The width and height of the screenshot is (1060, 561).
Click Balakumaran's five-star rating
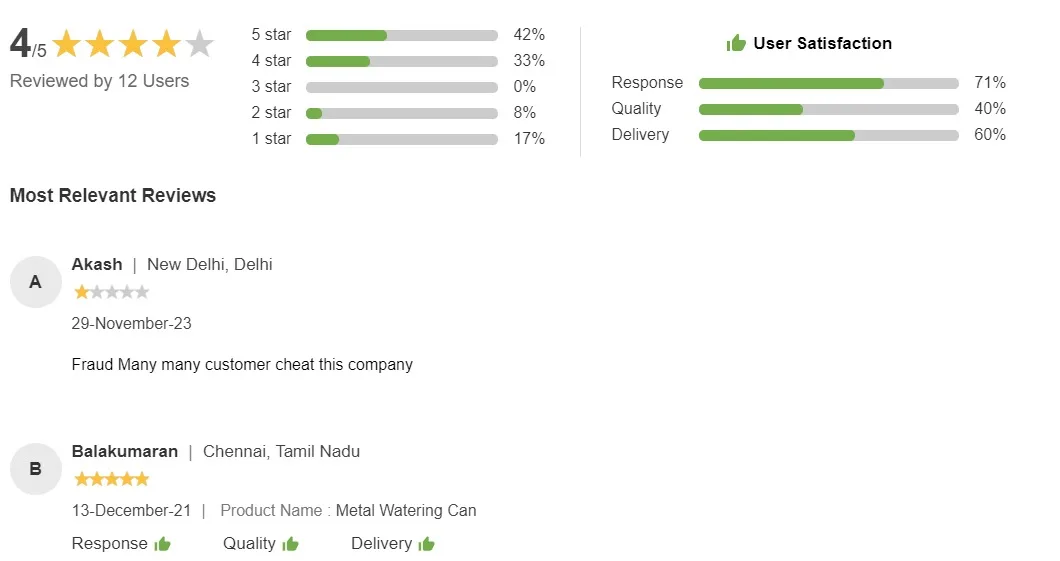coord(111,479)
